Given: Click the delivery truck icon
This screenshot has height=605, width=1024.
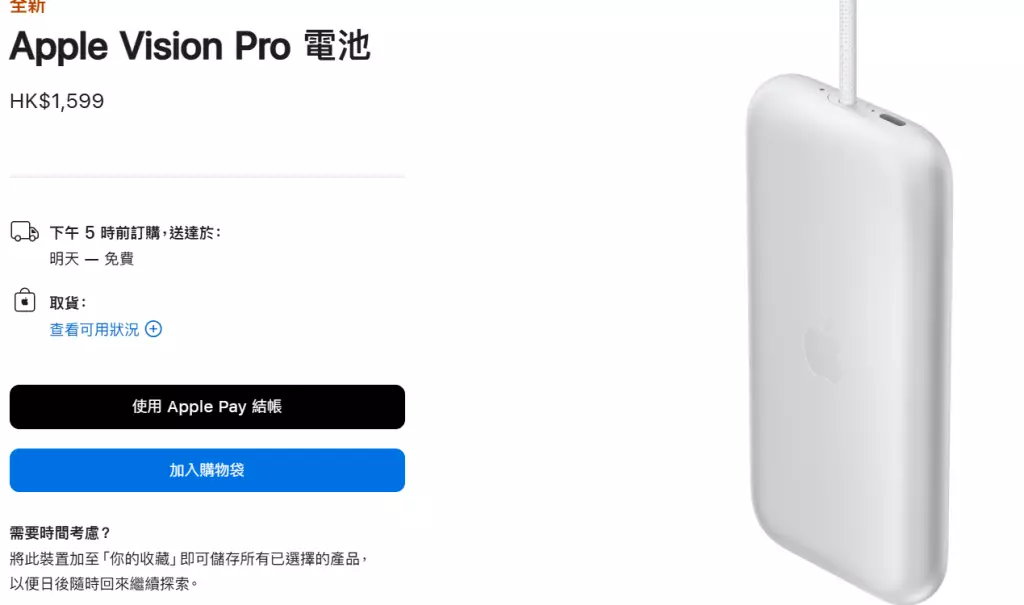Looking at the screenshot, I should [x=25, y=231].
